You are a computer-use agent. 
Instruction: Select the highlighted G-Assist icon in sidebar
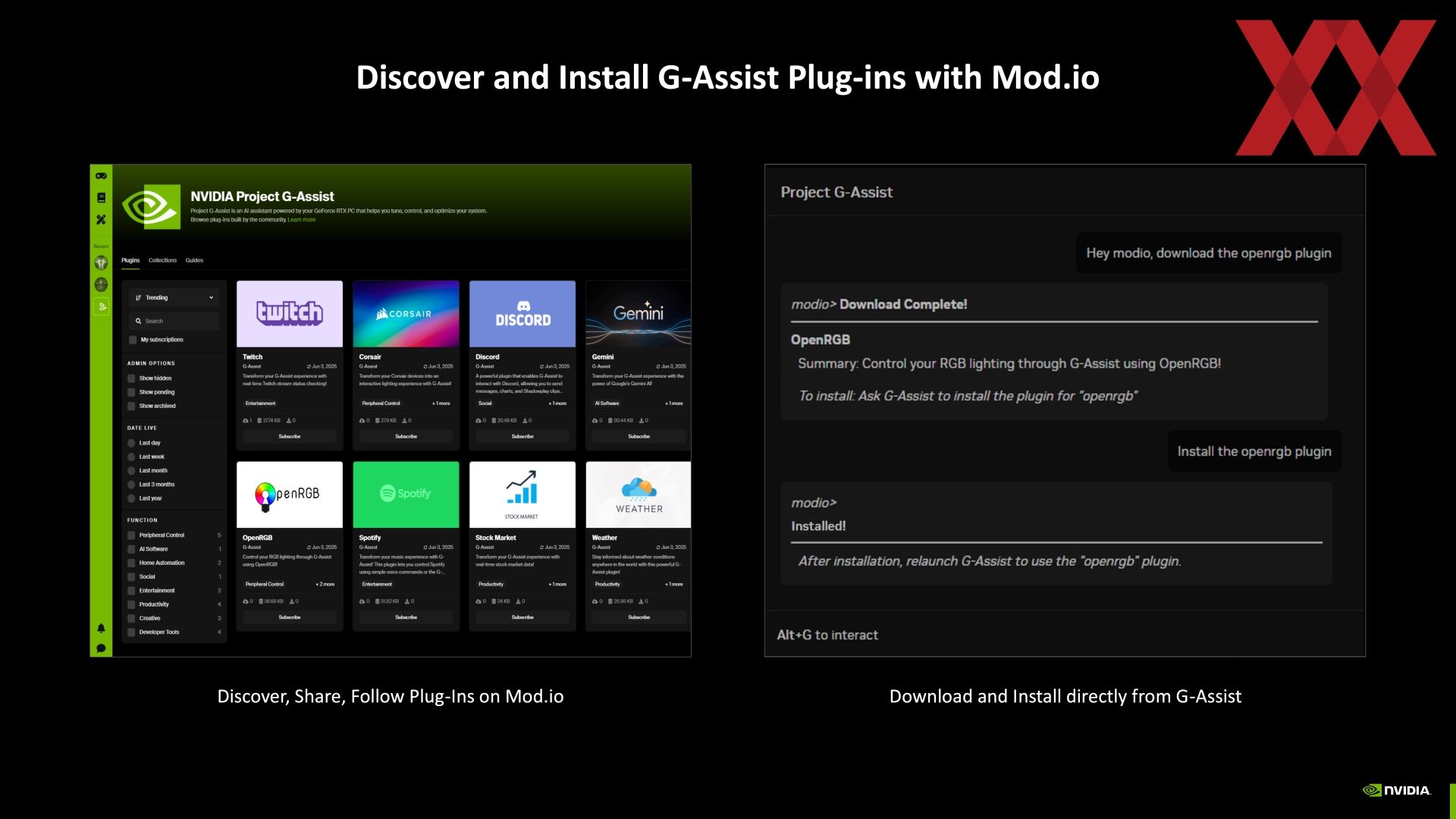click(102, 306)
